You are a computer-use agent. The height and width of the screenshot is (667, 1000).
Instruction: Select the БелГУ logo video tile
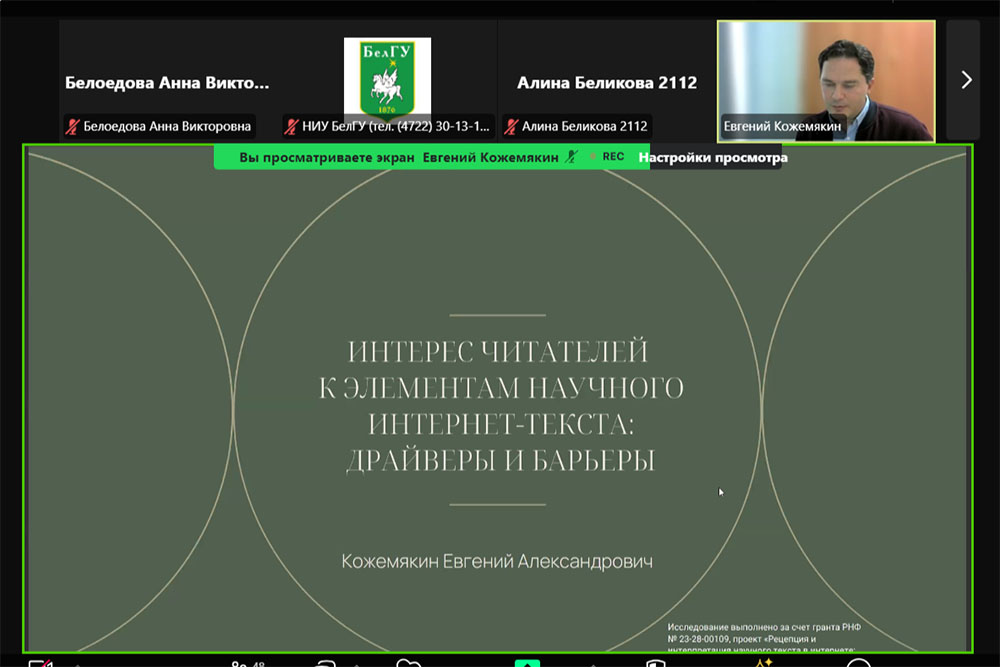pyautogui.click(x=385, y=65)
